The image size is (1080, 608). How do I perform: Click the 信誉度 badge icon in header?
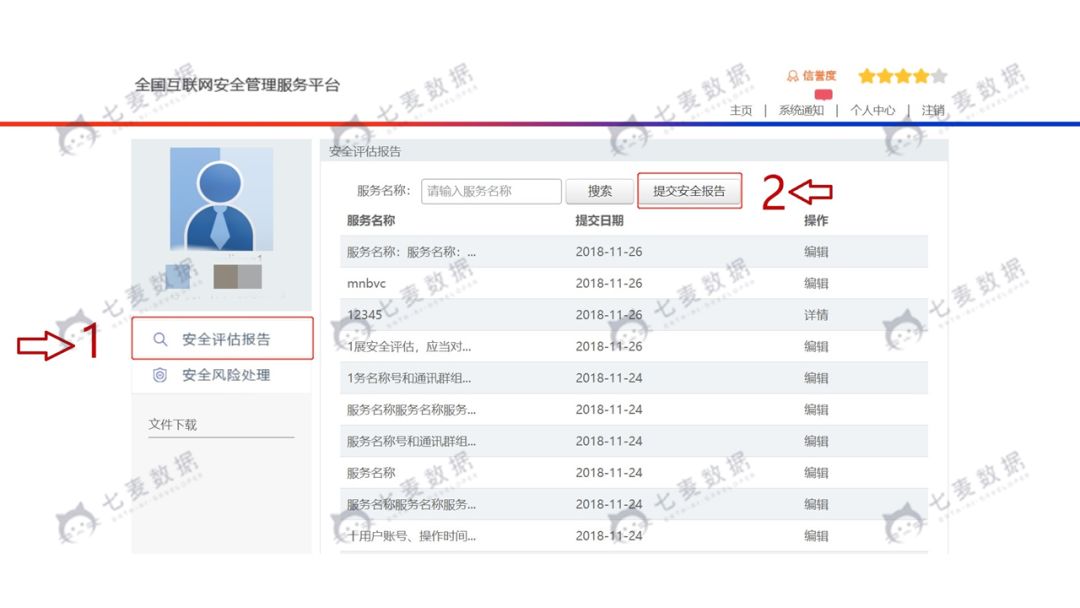(x=793, y=76)
